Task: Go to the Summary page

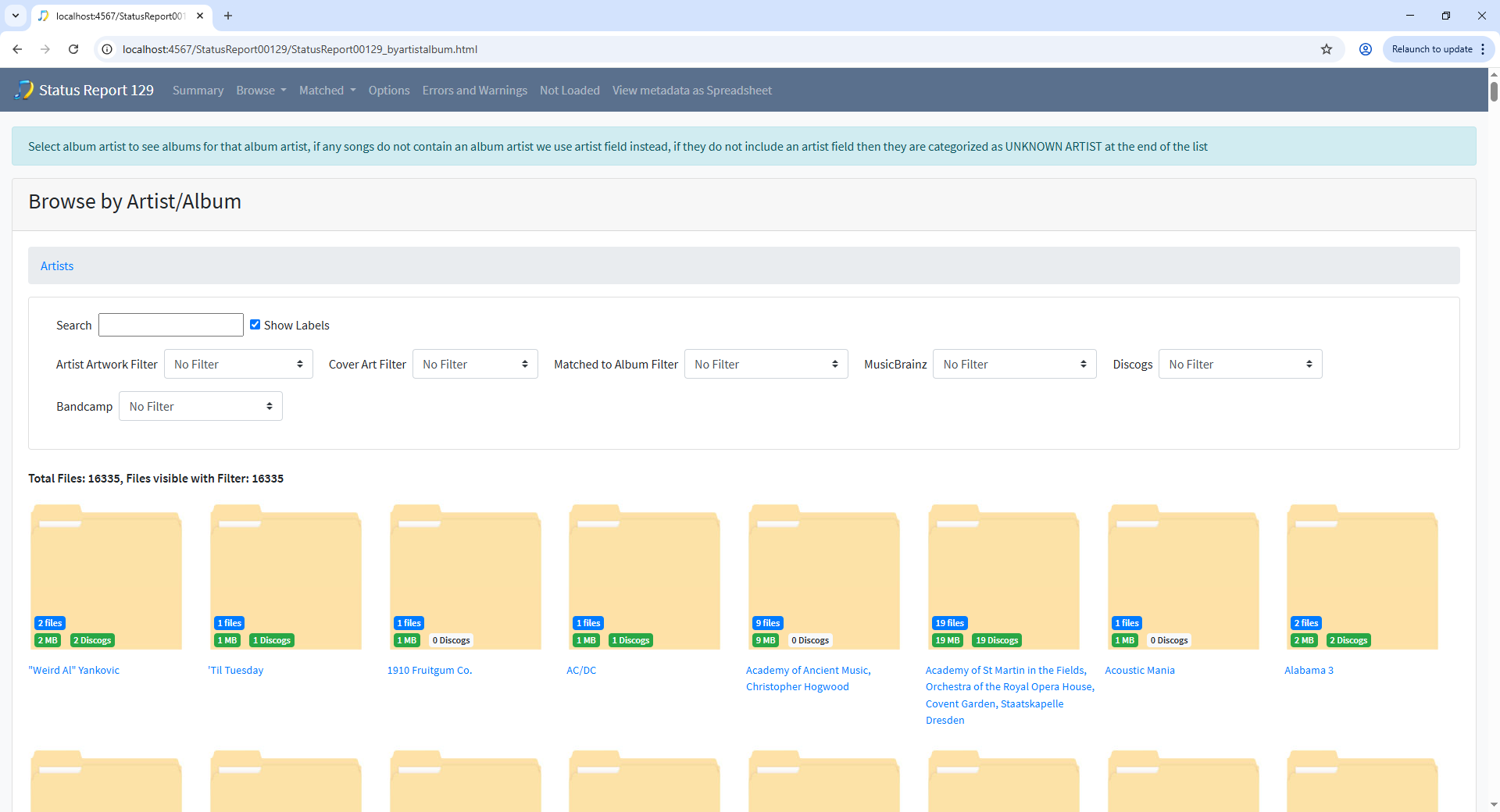Action: point(198,91)
